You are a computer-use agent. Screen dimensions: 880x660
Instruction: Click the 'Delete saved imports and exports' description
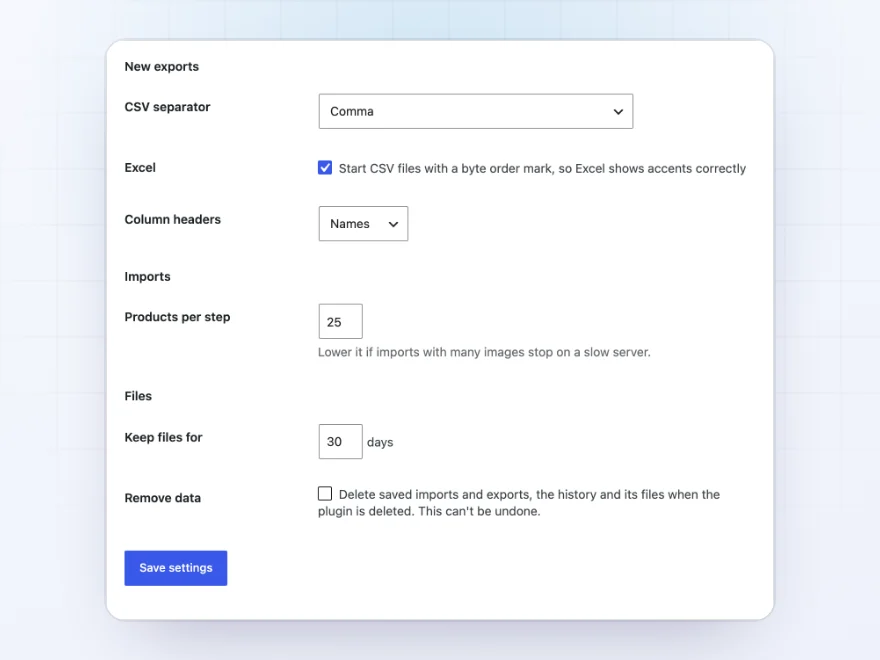(x=519, y=503)
